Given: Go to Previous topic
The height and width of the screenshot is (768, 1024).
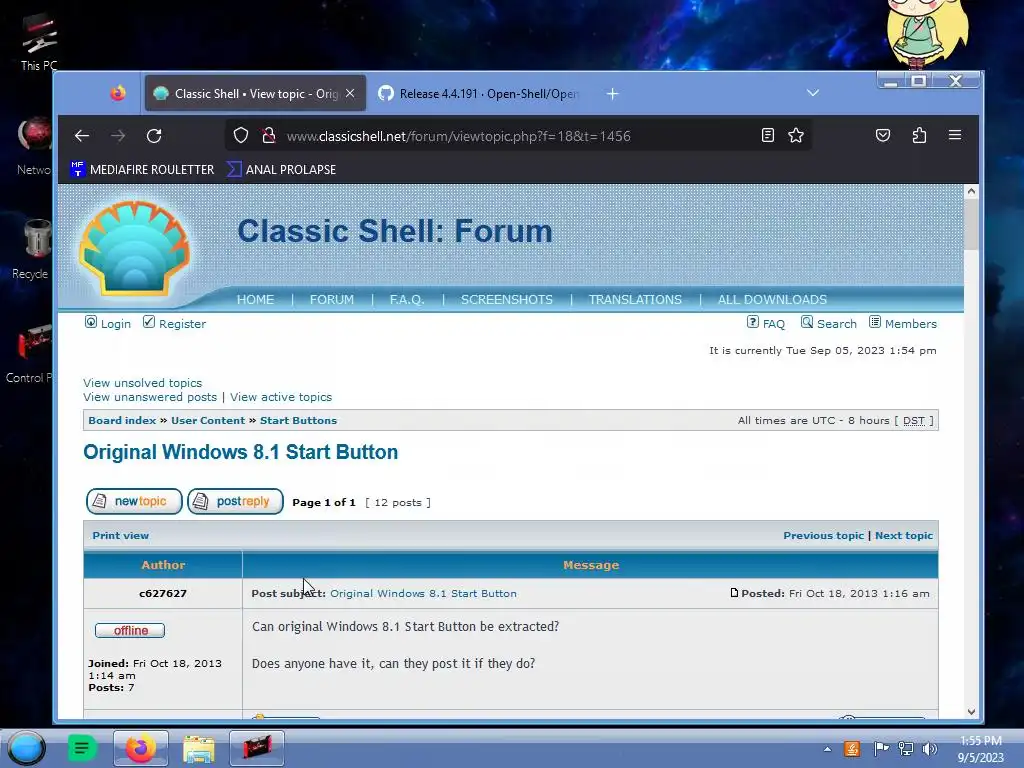Looking at the screenshot, I should [823, 536].
